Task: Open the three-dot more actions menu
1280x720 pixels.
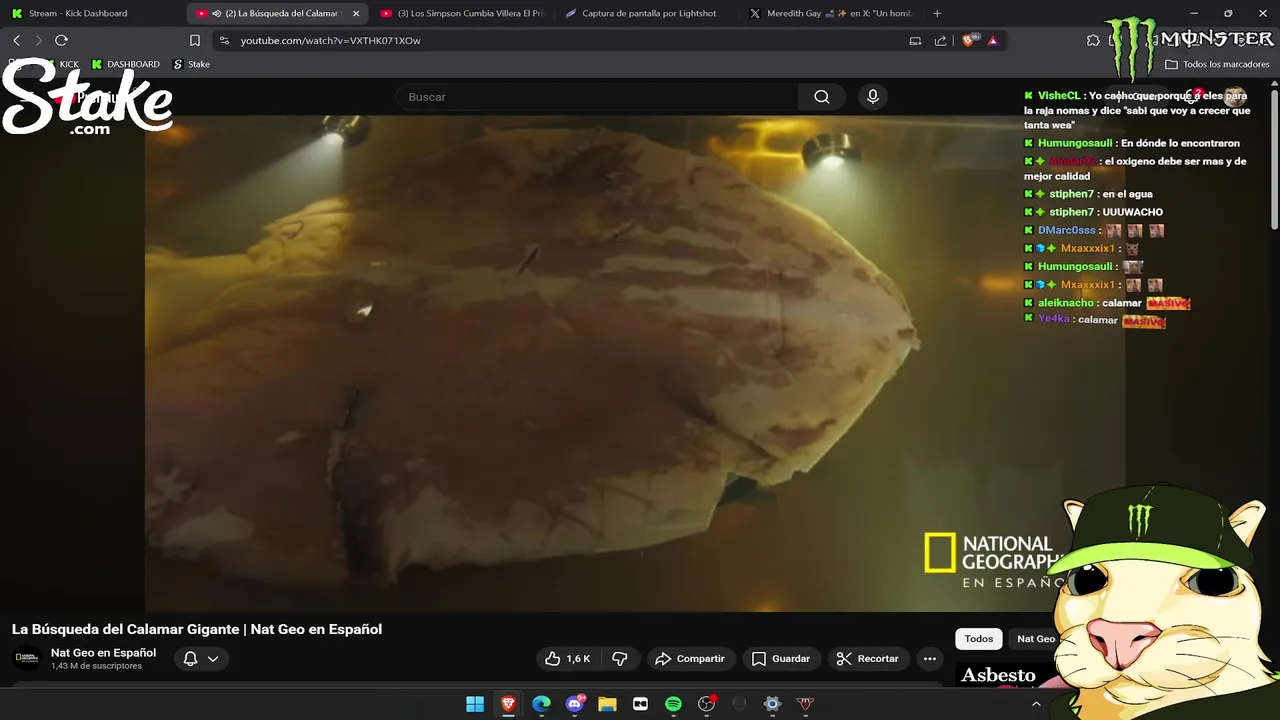Action: 930,659
